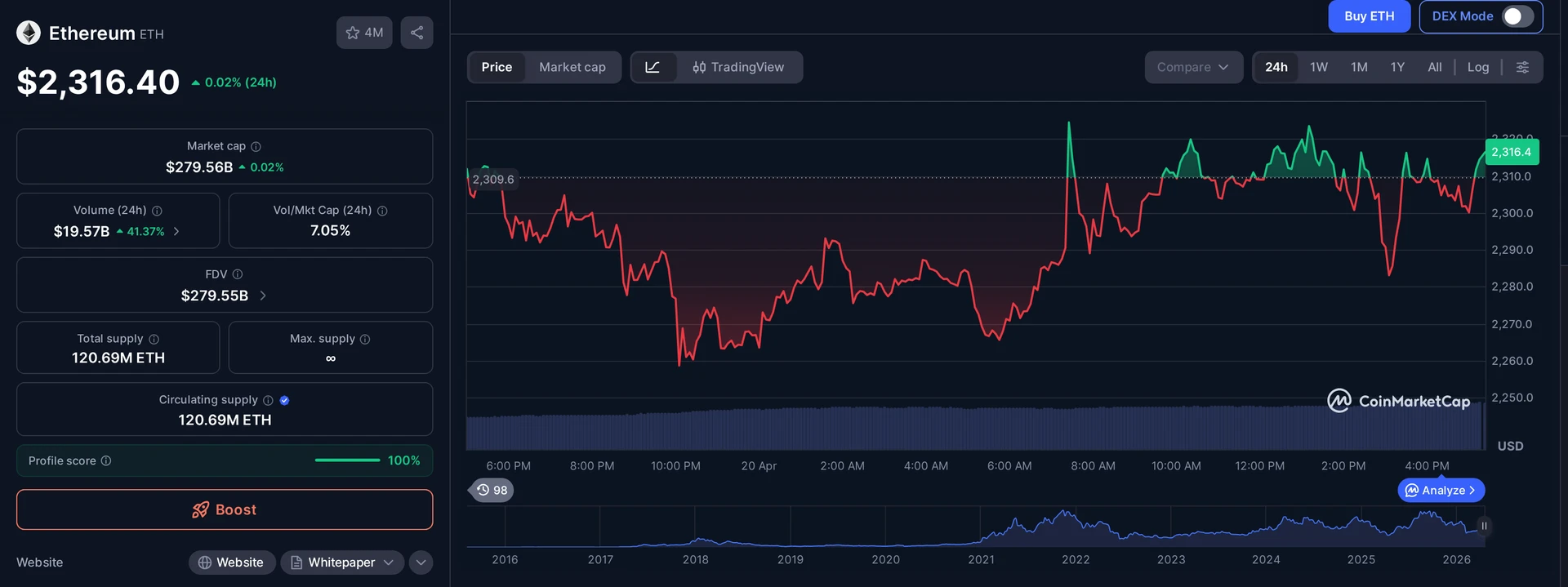Viewport: 1568px width, 587px height.
Task: Click the 120.69M ETH total supply value
Action: tap(118, 358)
